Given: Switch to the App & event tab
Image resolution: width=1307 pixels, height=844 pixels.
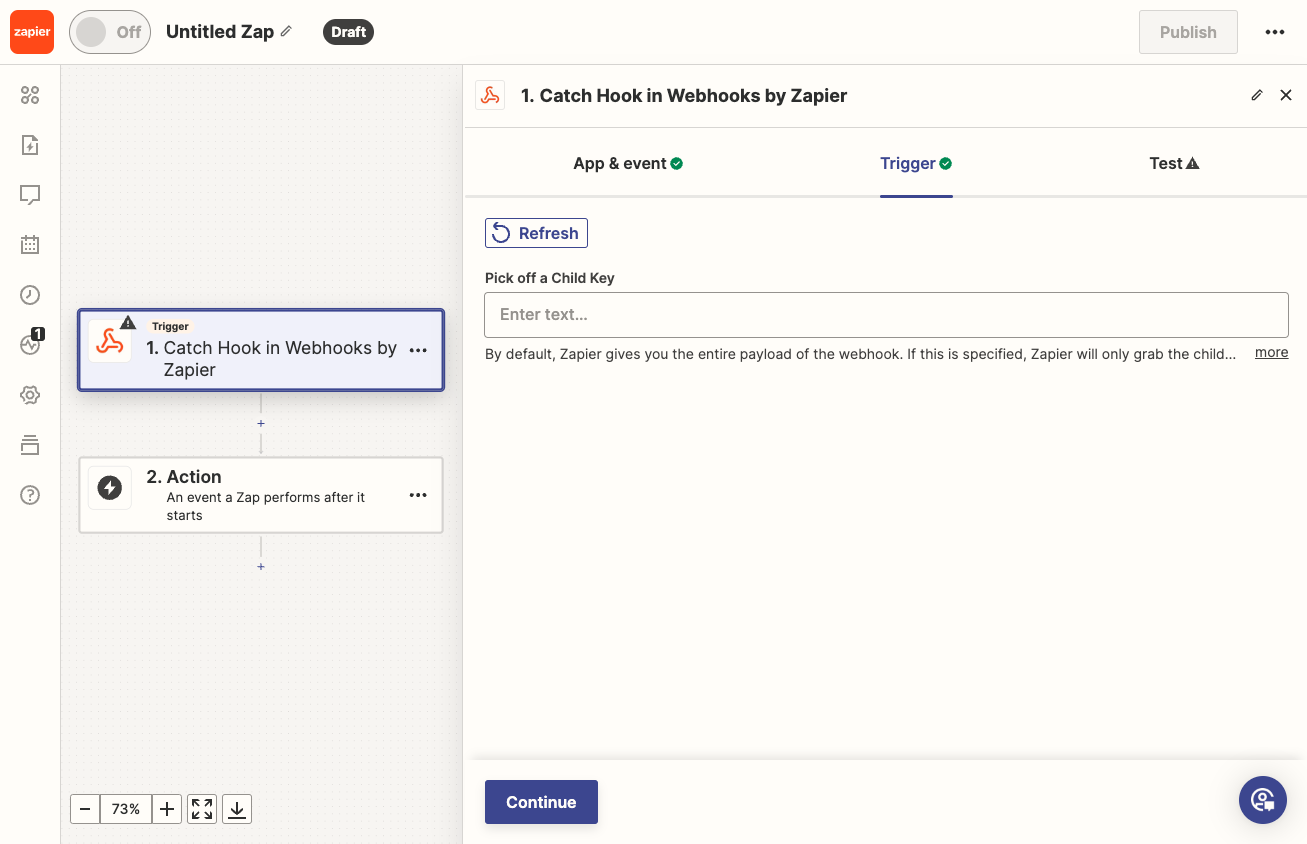Looking at the screenshot, I should 628,163.
